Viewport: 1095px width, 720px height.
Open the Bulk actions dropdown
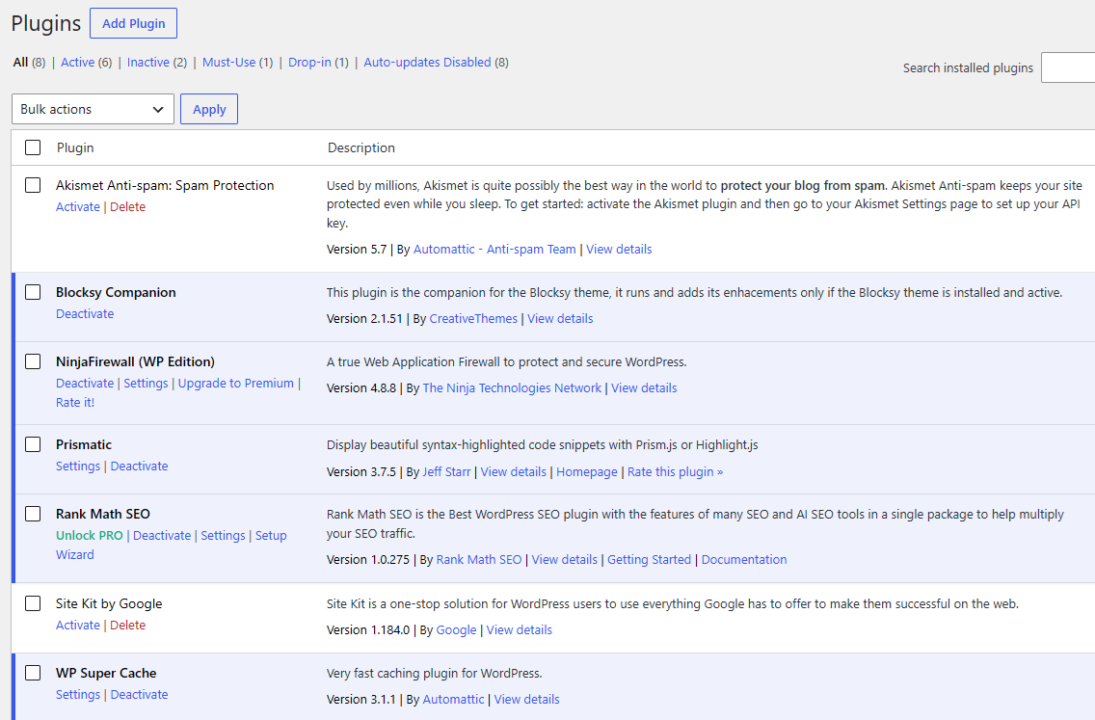tap(93, 109)
